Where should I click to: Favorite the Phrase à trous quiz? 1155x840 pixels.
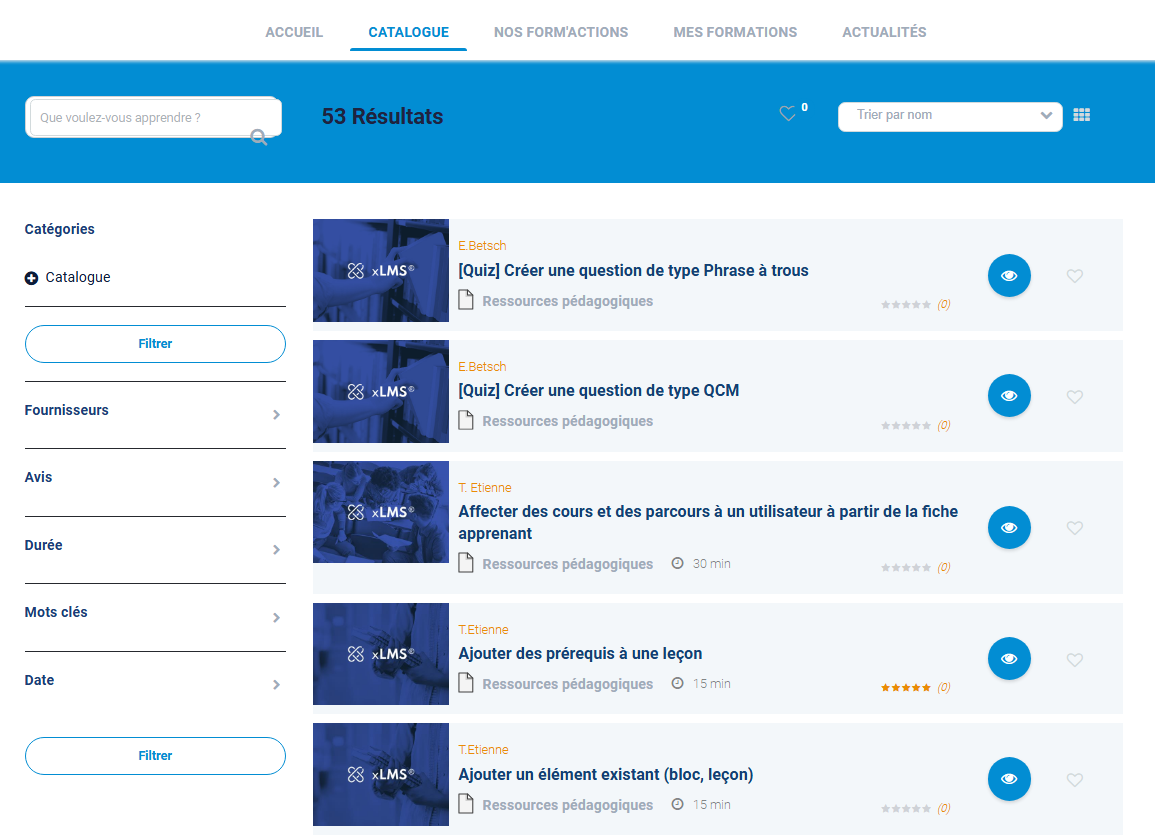point(1075,276)
